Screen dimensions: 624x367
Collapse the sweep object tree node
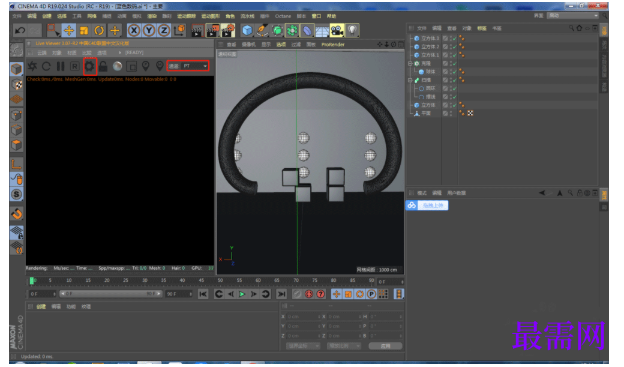pyautogui.click(x=410, y=80)
